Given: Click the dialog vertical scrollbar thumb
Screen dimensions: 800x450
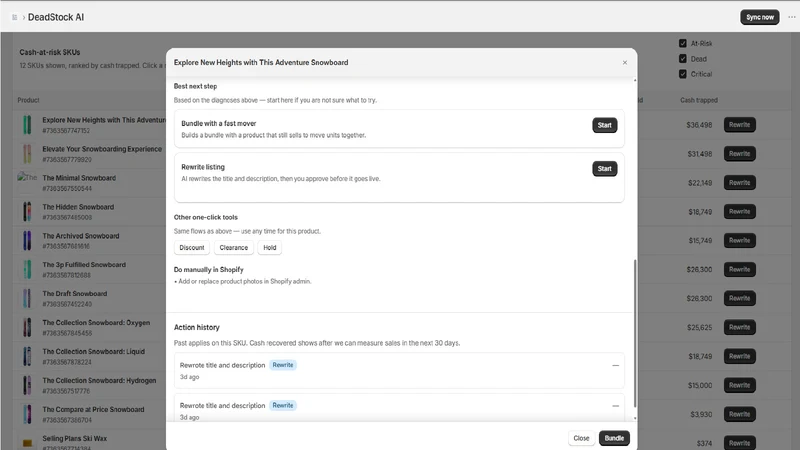Looking at the screenshot, I should 635,333.
